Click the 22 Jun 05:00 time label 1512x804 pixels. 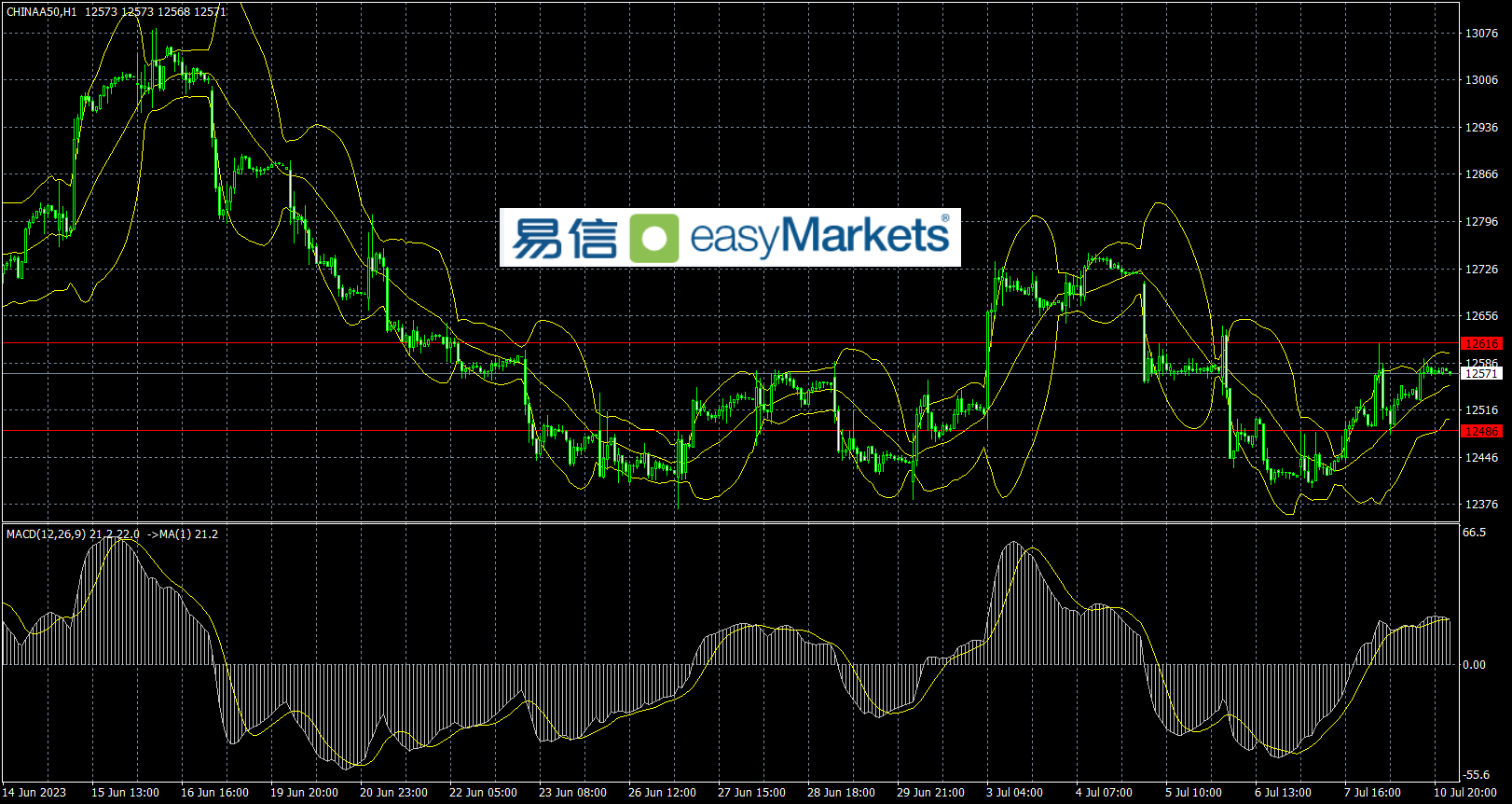(x=483, y=793)
